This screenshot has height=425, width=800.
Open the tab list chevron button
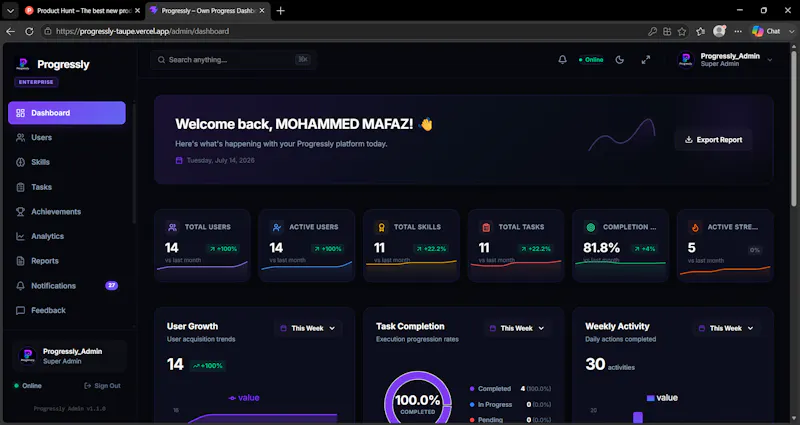click(x=10, y=11)
